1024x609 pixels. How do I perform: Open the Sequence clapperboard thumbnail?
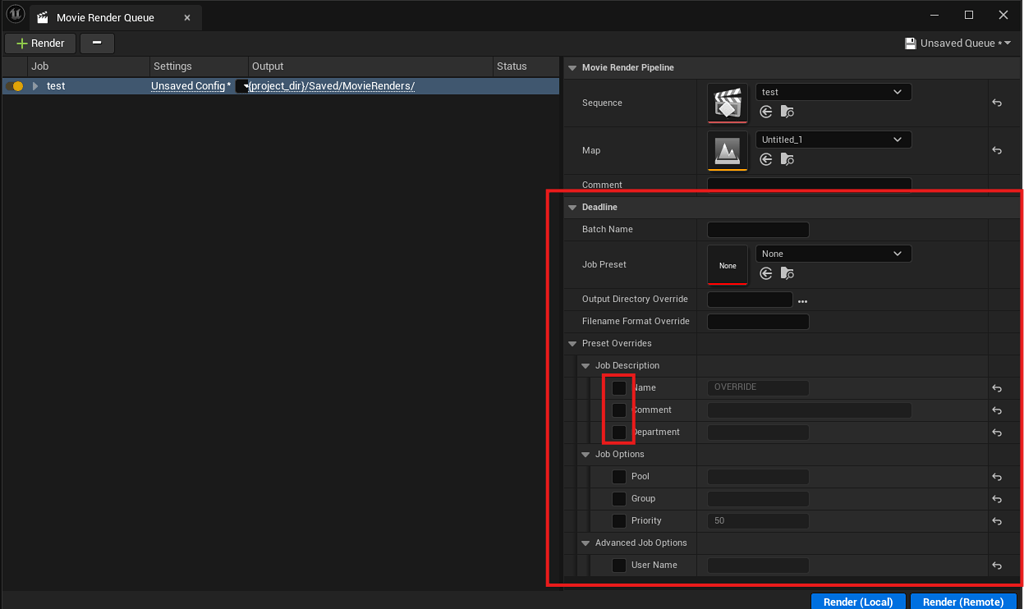coord(727,102)
